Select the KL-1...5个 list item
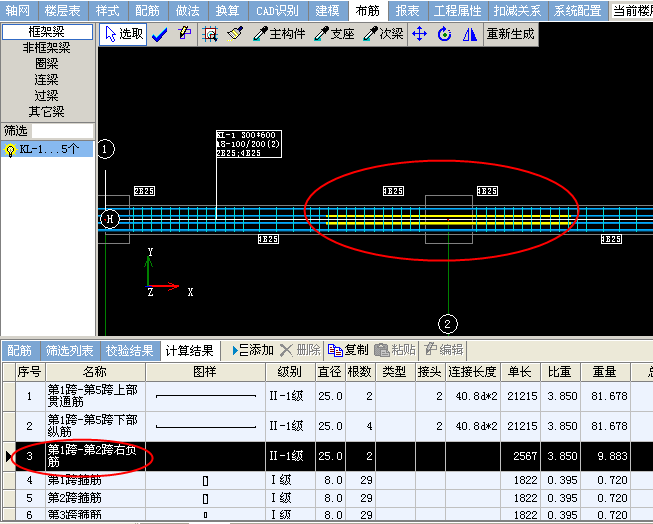This screenshot has width=653, height=524. tap(47, 149)
